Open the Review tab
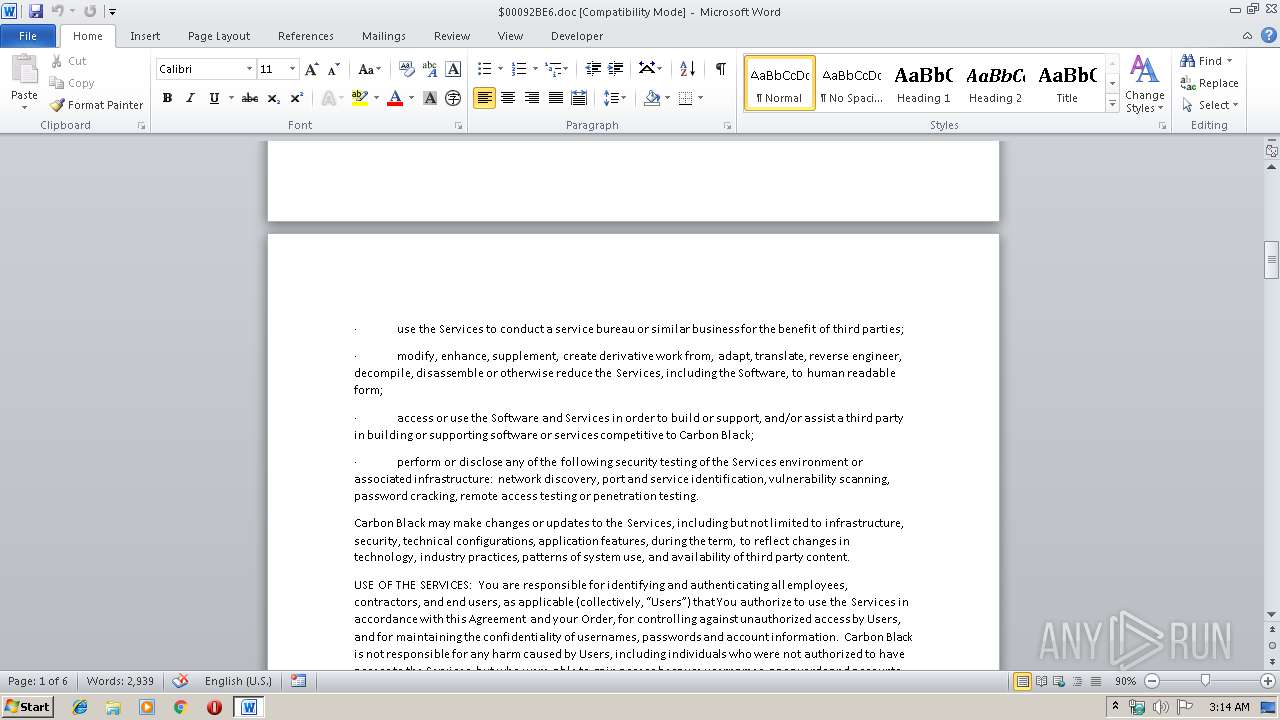This screenshot has width=1280, height=720. coord(452,36)
